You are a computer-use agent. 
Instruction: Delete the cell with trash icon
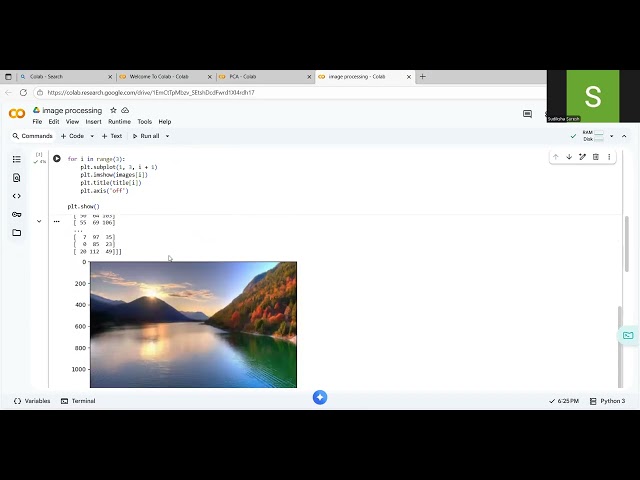coord(596,157)
